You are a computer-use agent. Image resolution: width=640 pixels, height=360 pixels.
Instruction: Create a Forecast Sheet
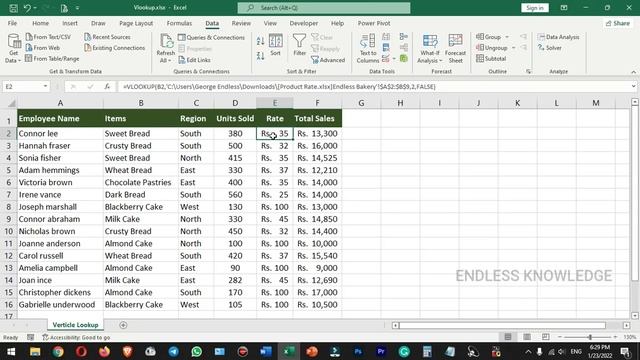coord(456,49)
